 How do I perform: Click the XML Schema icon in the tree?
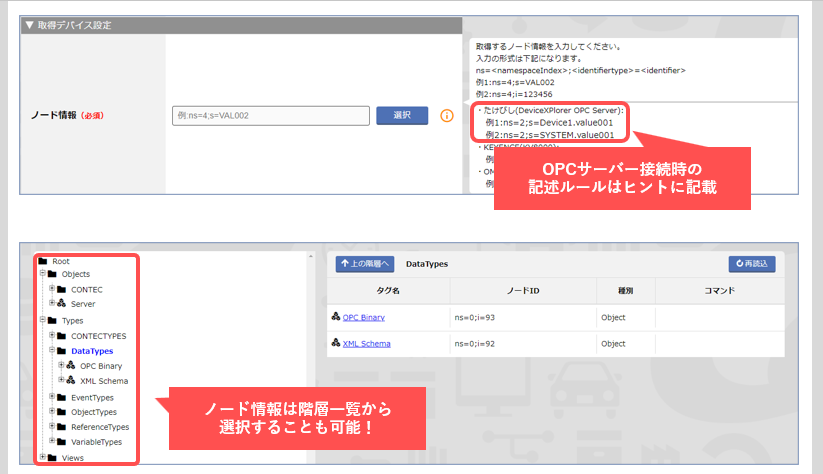[x=71, y=381]
